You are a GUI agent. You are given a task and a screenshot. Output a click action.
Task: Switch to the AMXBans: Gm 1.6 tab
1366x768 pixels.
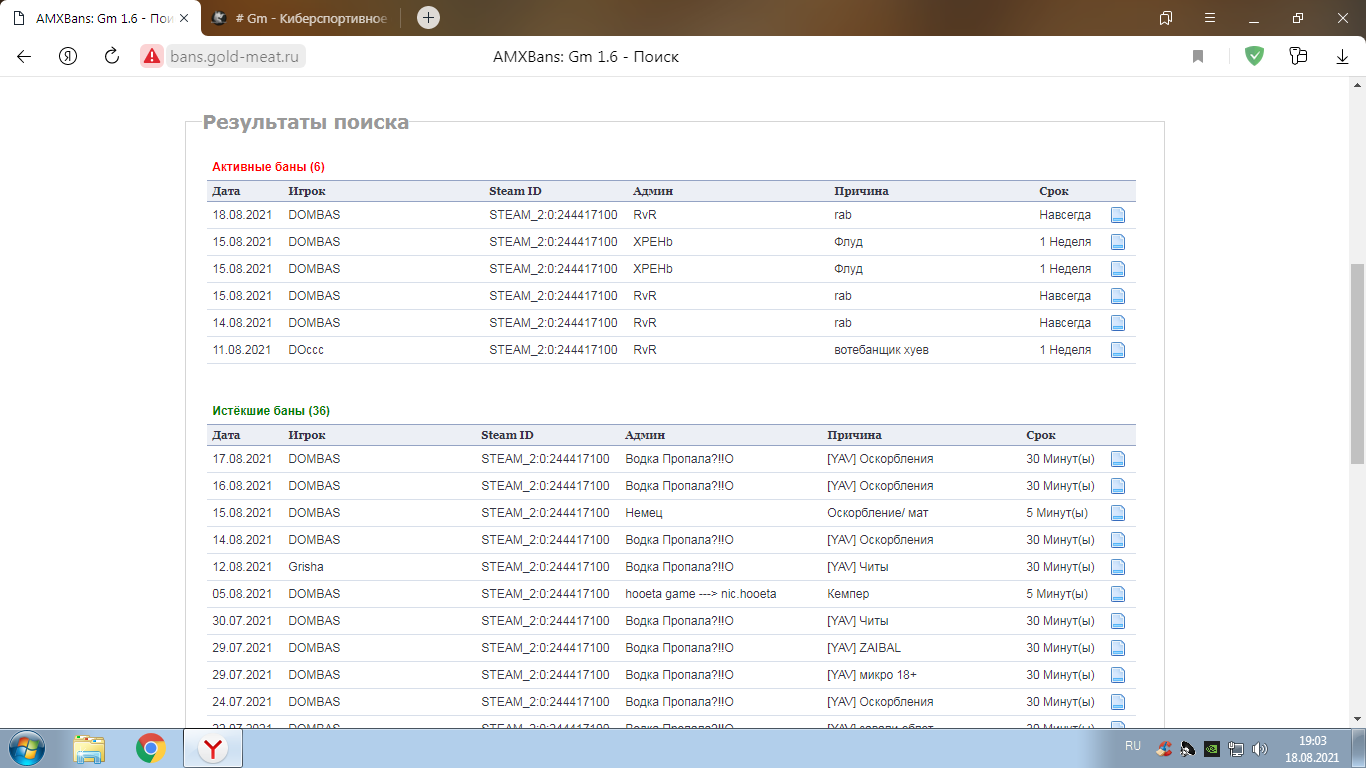(99, 18)
